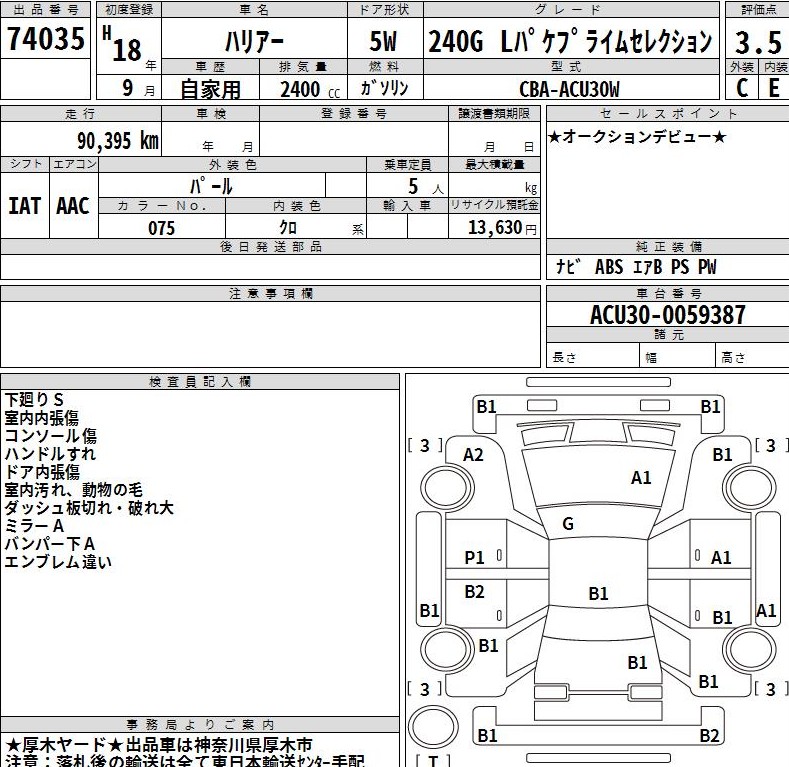Click the 登録番号 column header
This screenshot has height=767, width=789.
coord(354,114)
